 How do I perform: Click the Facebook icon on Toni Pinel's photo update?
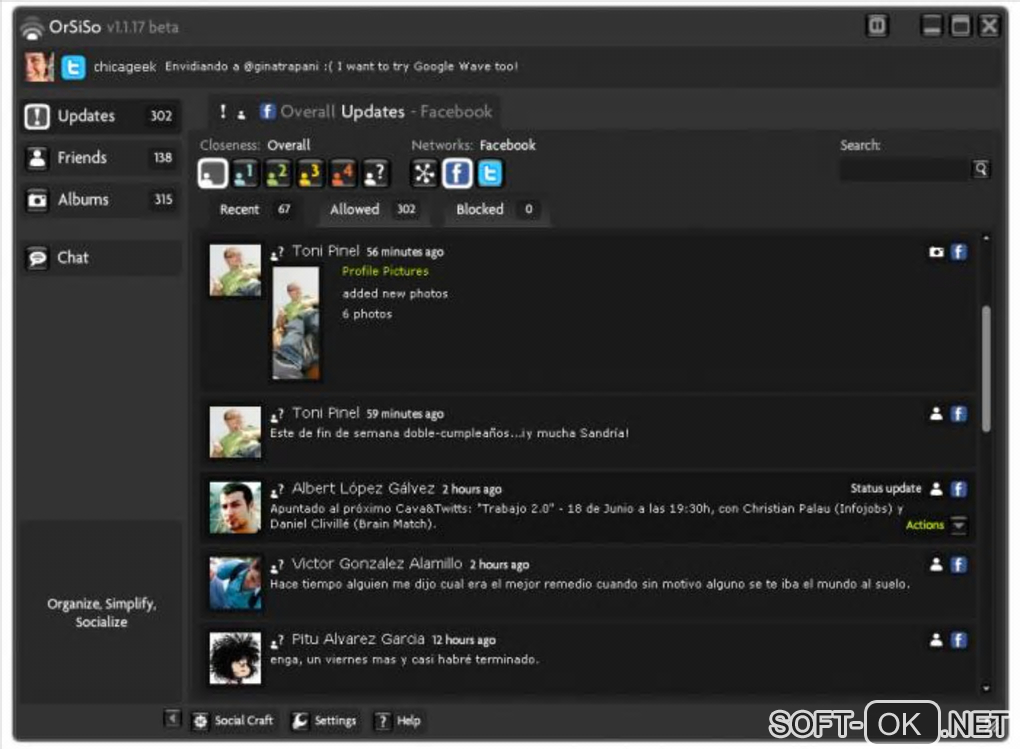(x=959, y=252)
